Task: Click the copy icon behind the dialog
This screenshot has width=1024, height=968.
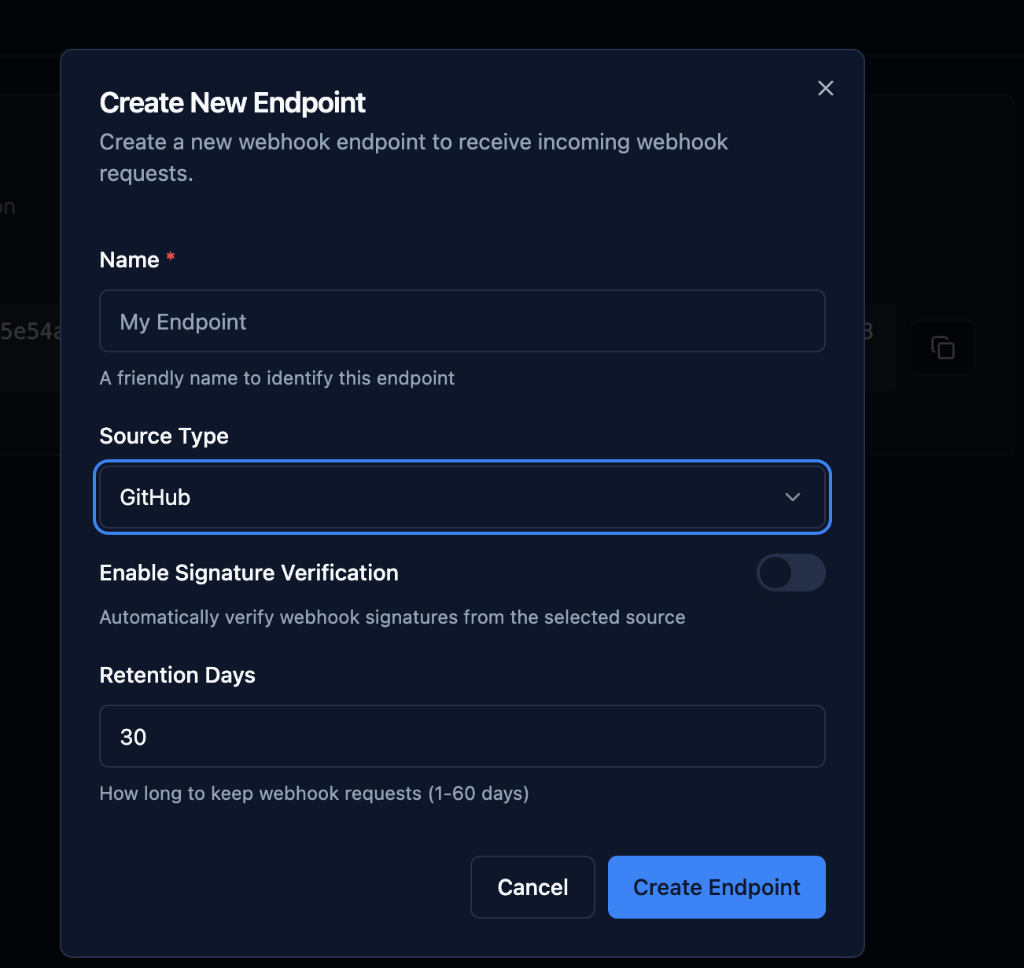Action: pos(942,347)
